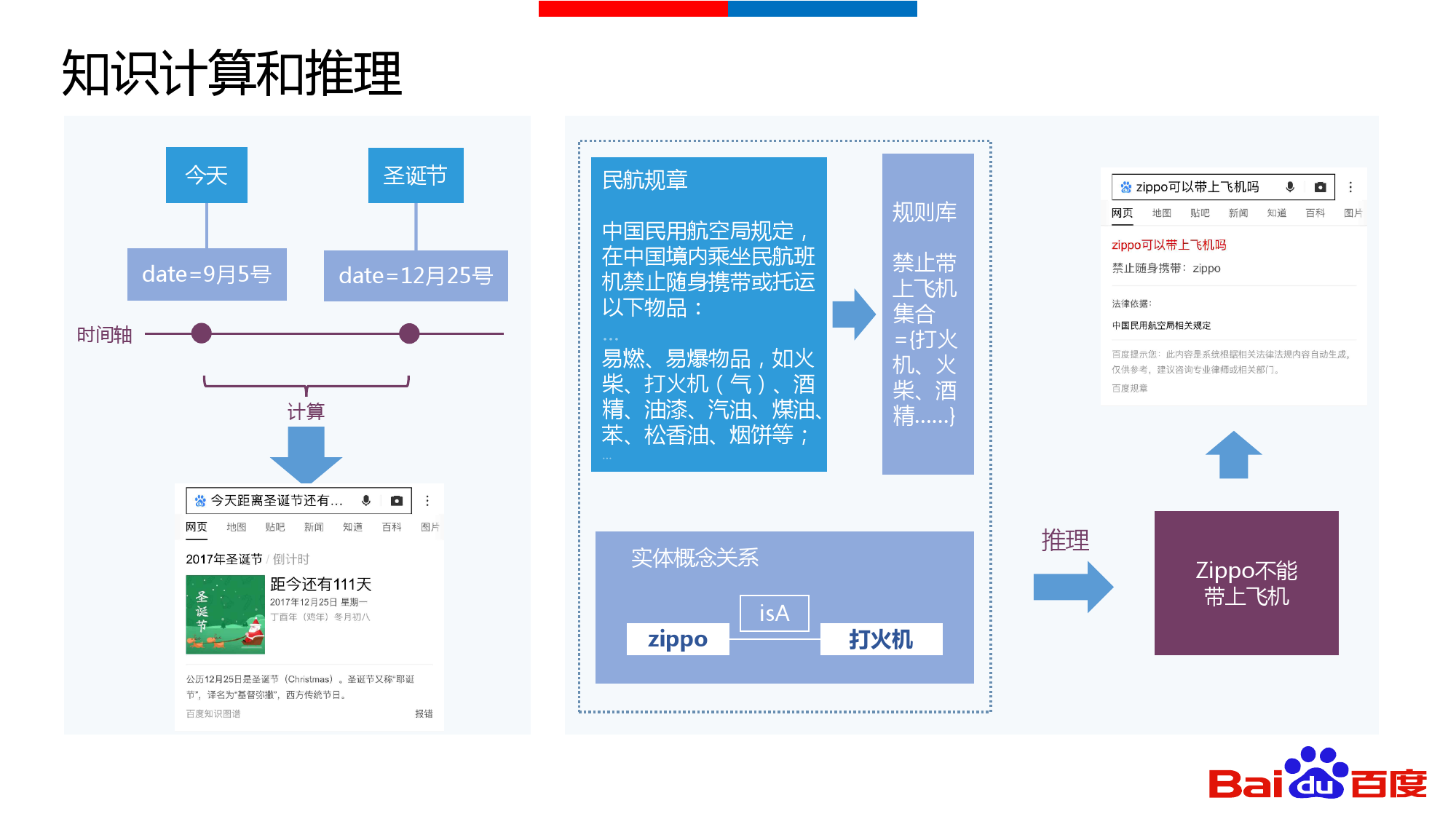Viewport: 1456px width, 819px height.
Task: Click microphone icon in zippo search bar
Action: point(1290,187)
